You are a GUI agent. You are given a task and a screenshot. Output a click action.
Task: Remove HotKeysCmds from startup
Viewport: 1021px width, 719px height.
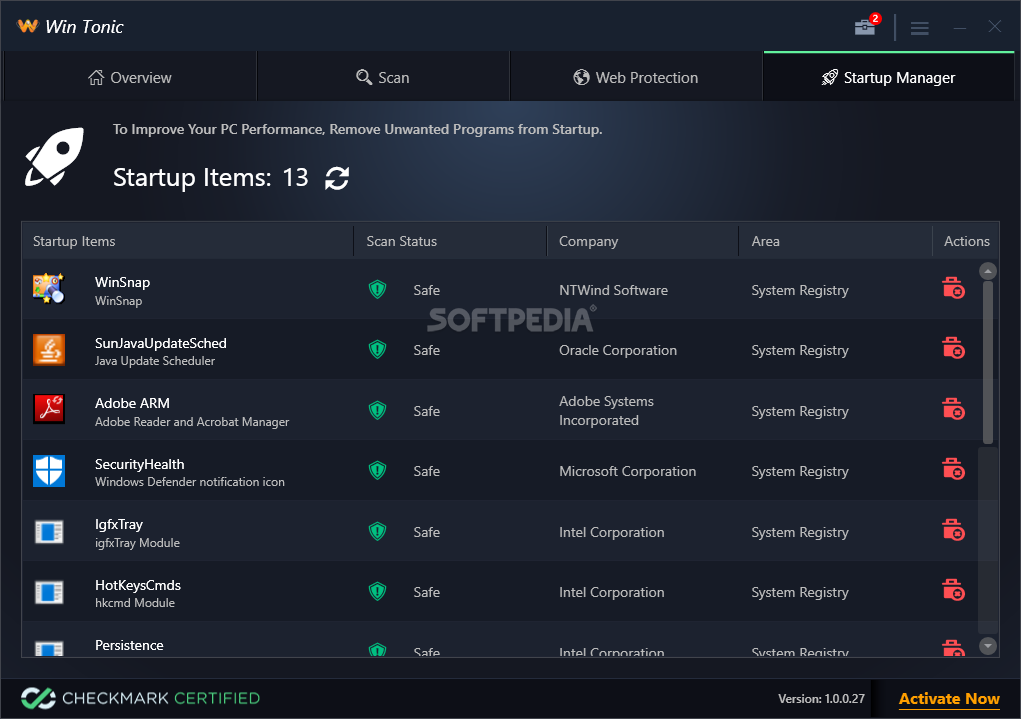pos(953,590)
